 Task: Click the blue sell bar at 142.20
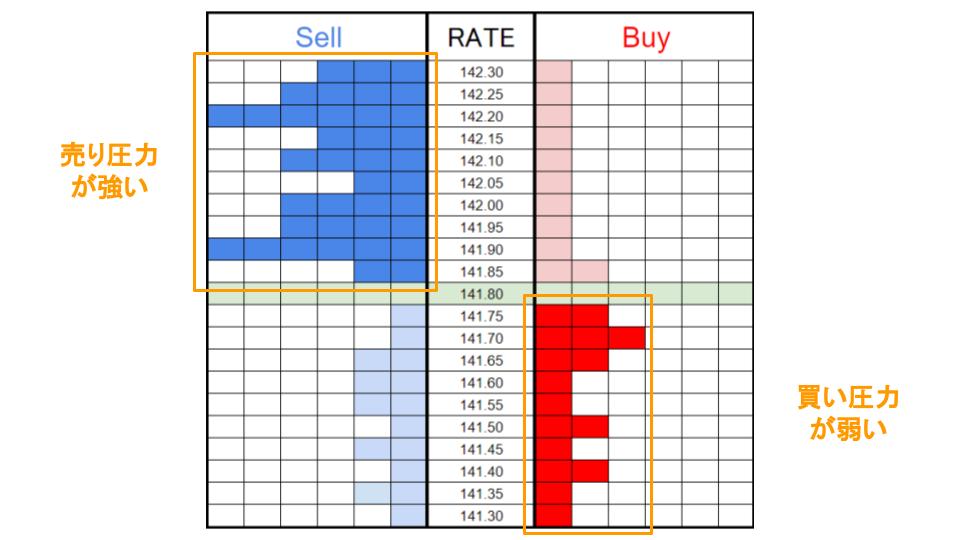(x=318, y=116)
